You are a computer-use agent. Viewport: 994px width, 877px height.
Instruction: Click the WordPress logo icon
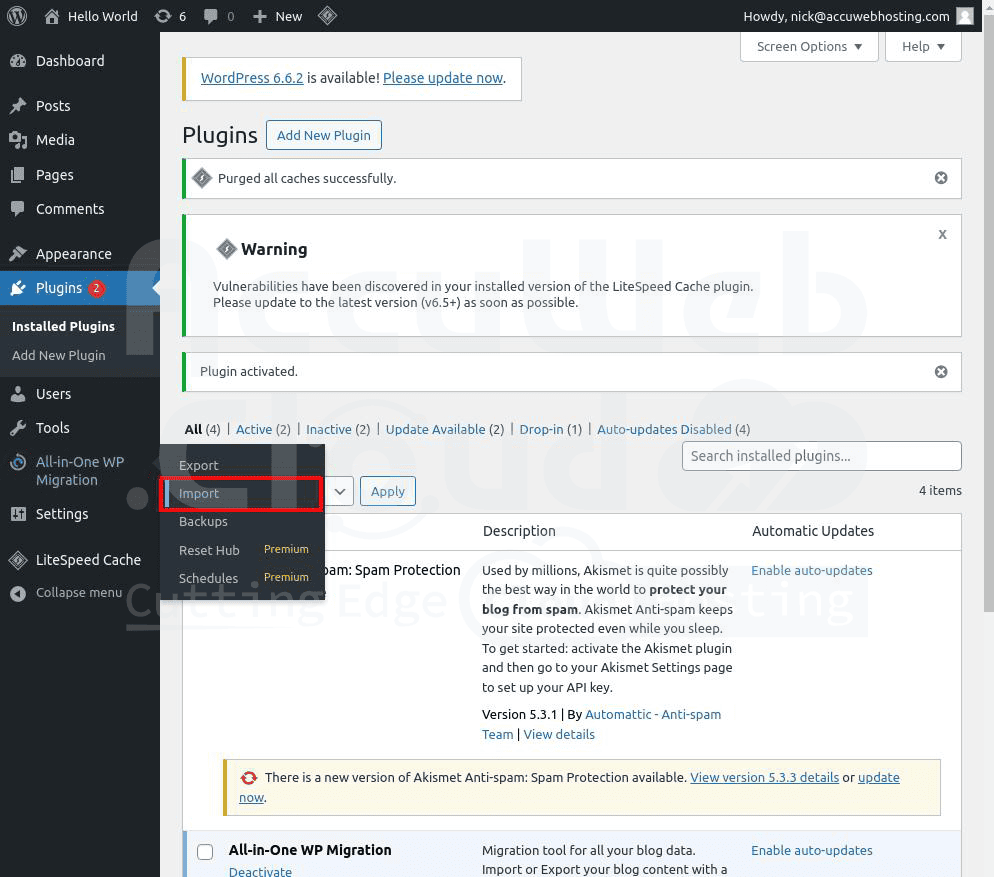click(17, 16)
